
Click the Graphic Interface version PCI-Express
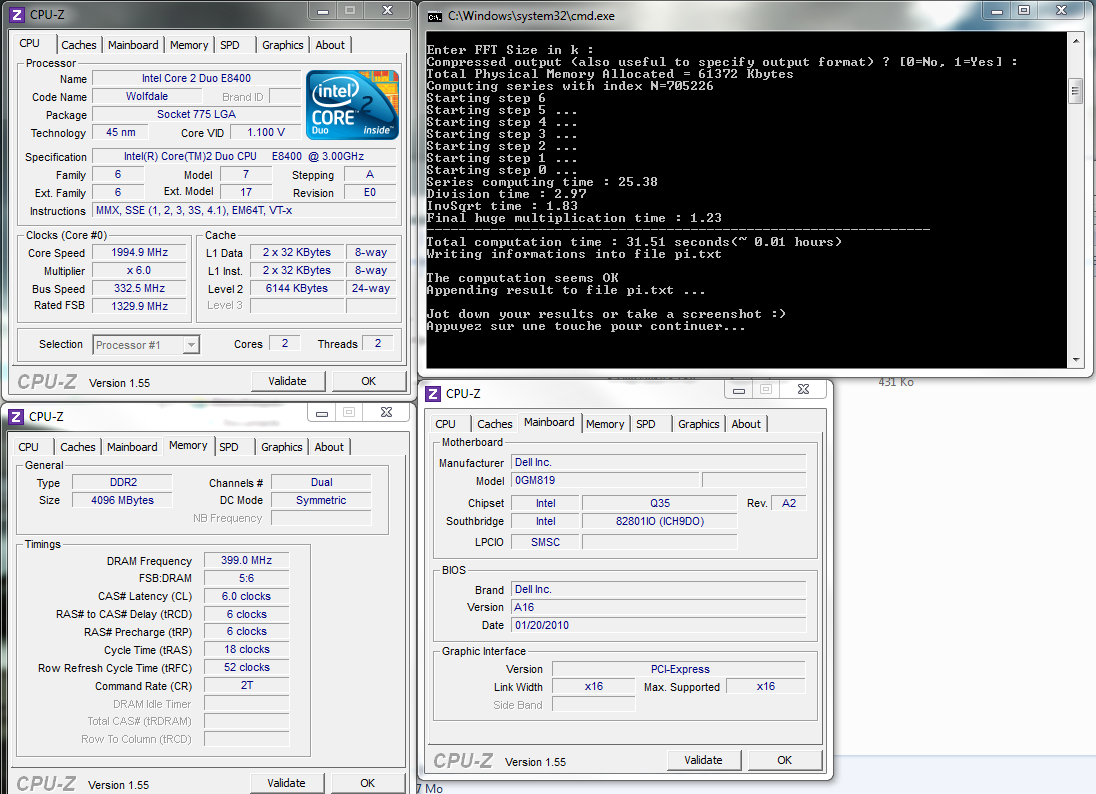pos(680,669)
